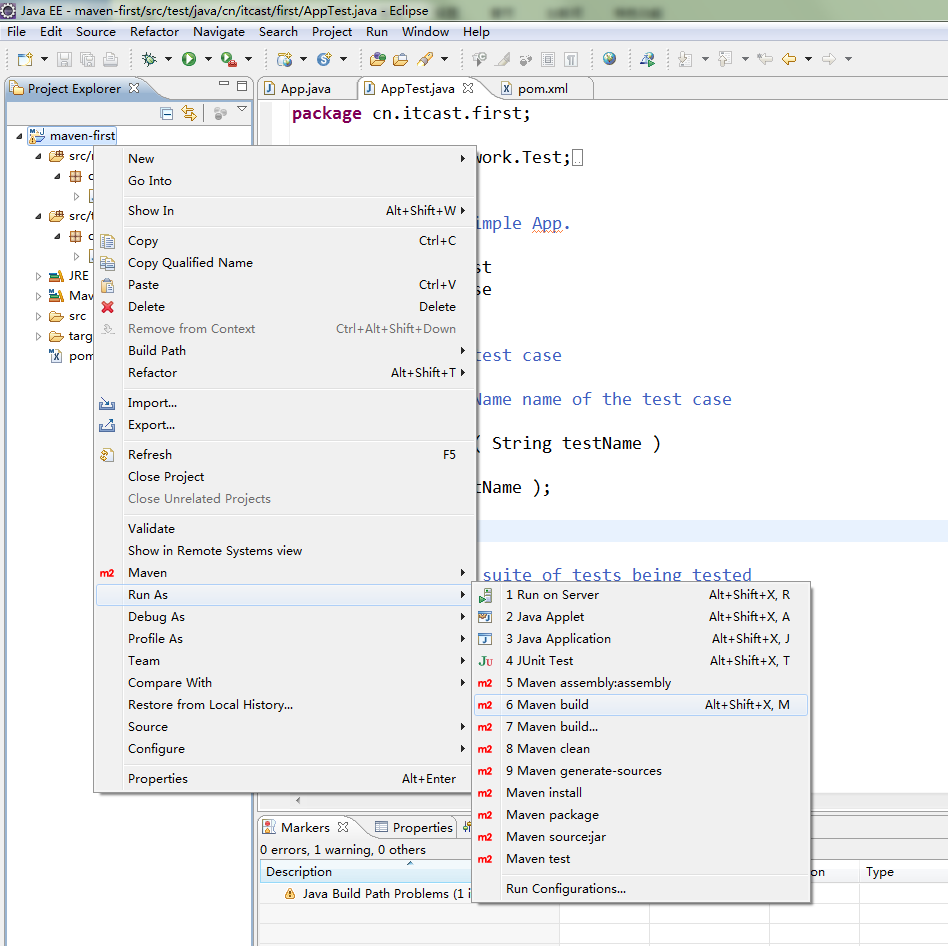Switch to the pom.xml editor tab
Viewport: 948px width, 946px height.
pos(542,89)
